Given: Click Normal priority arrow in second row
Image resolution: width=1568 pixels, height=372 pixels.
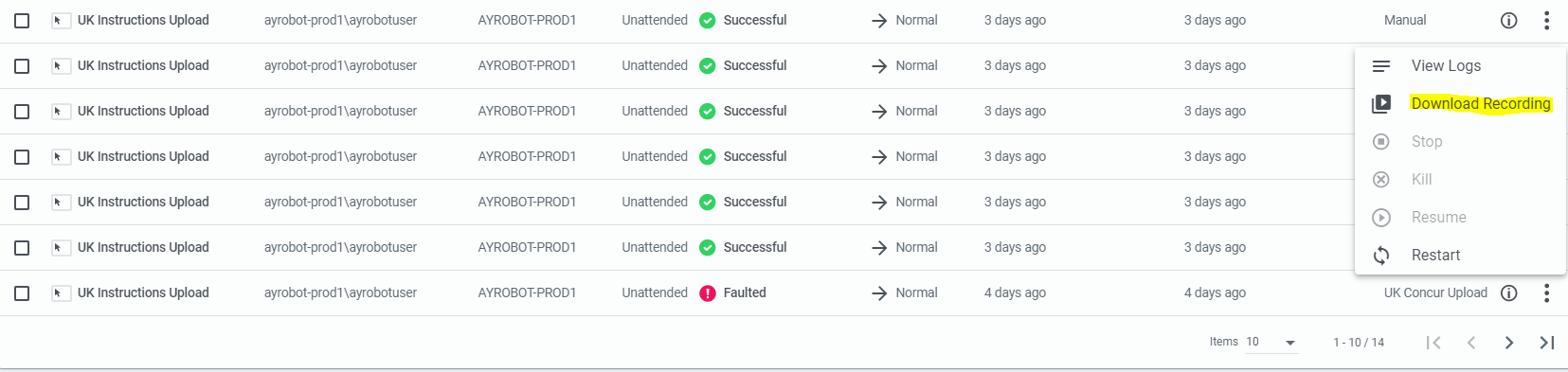Looking at the screenshot, I should point(879,66).
